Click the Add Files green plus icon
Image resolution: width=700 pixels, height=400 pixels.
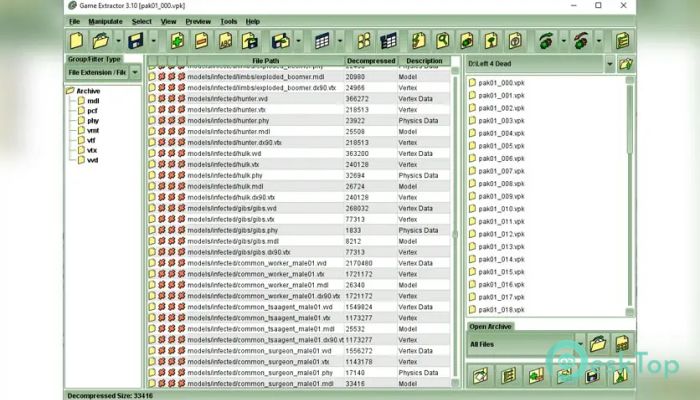(x=177, y=41)
